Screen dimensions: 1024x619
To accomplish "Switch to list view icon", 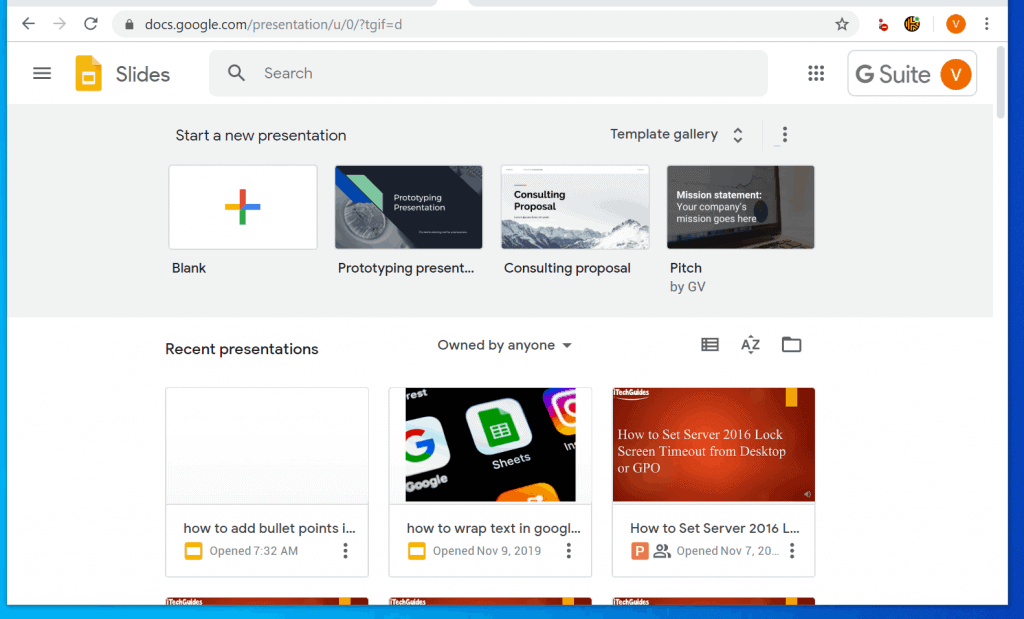I will coord(710,345).
